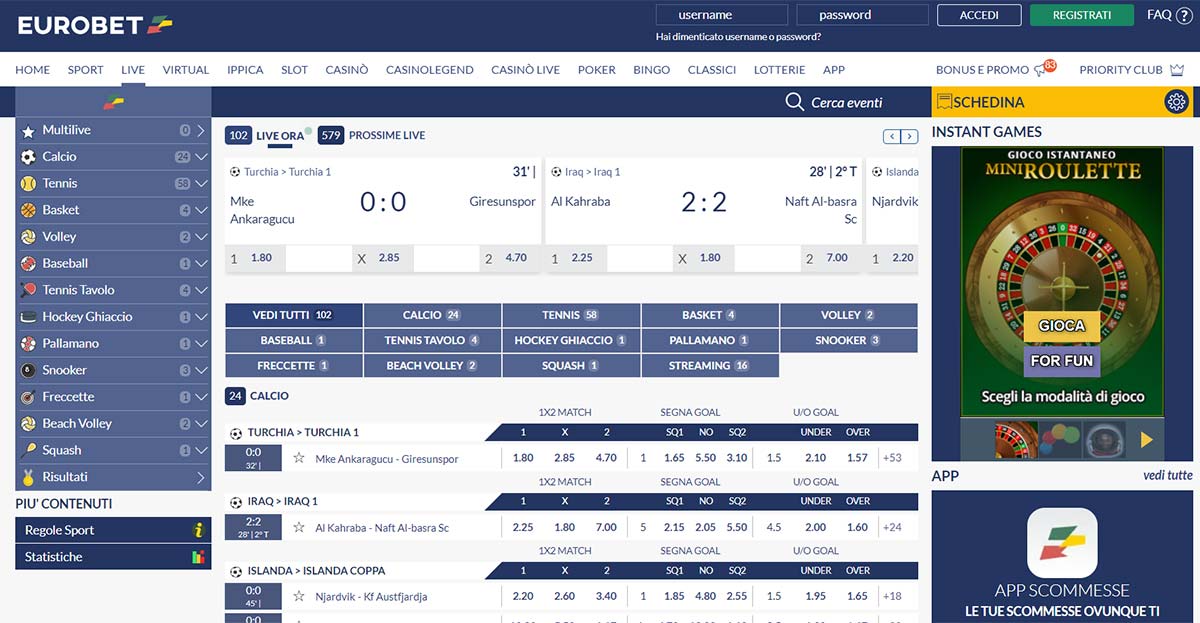Screen dimensions: 1200x623
Task: Open Schedina settings gear icon
Action: click(x=1176, y=102)
